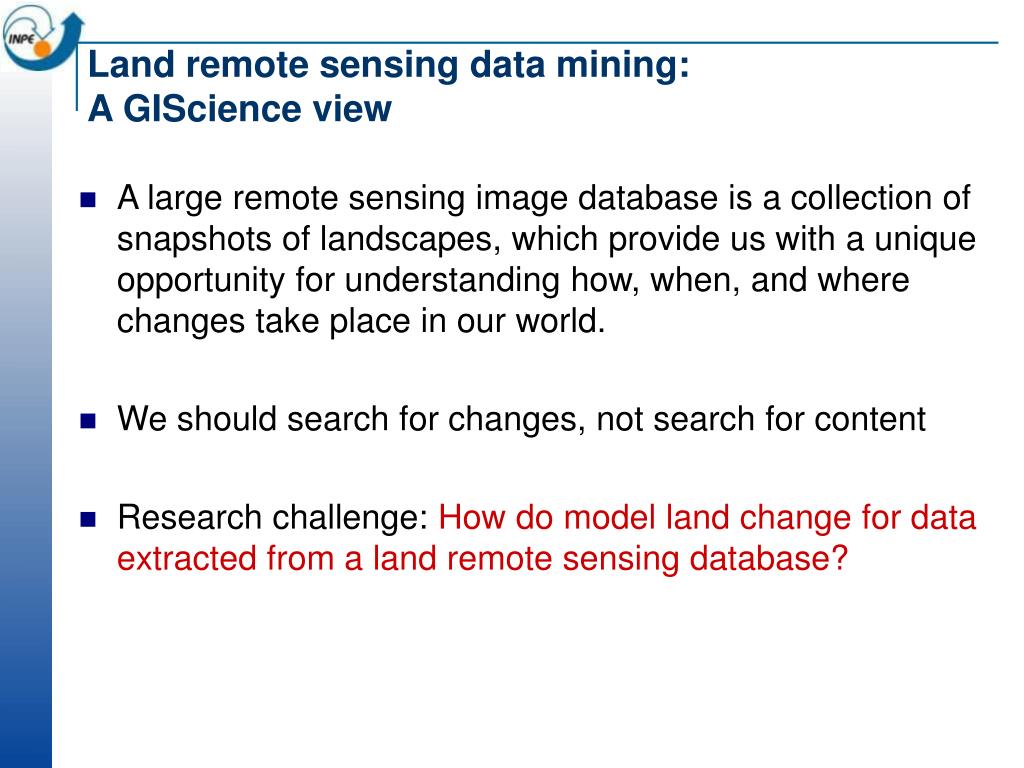Click the blue gradient sidebar on the left

click(26, 418)
